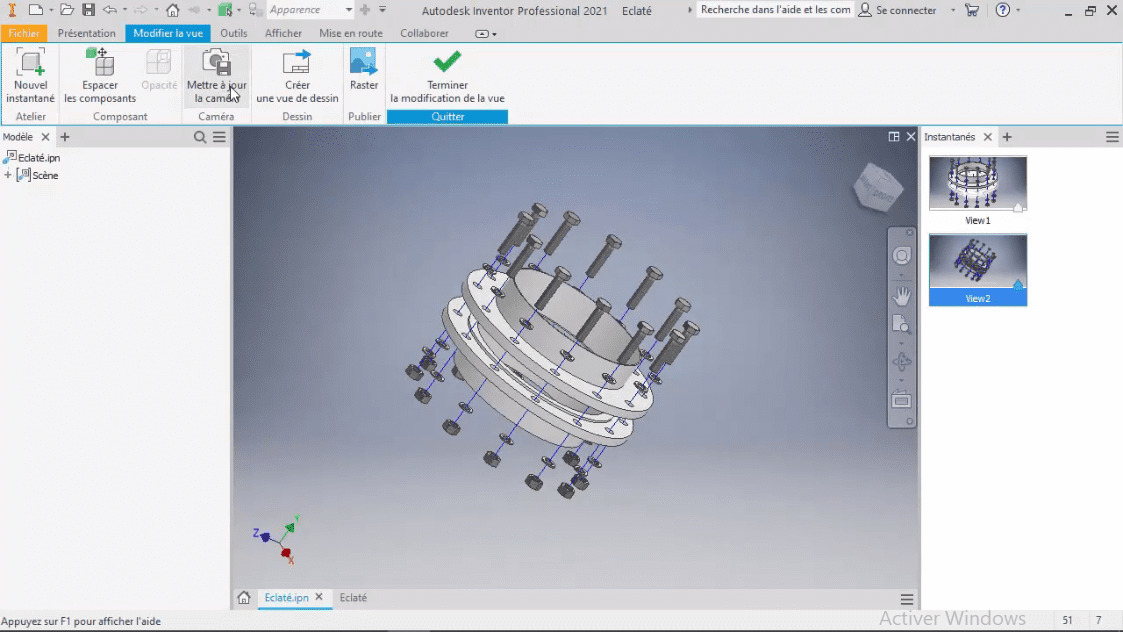Open the Undo dropdown arrow
This screenshot has width=1123, height=632.
click(125, 10)
